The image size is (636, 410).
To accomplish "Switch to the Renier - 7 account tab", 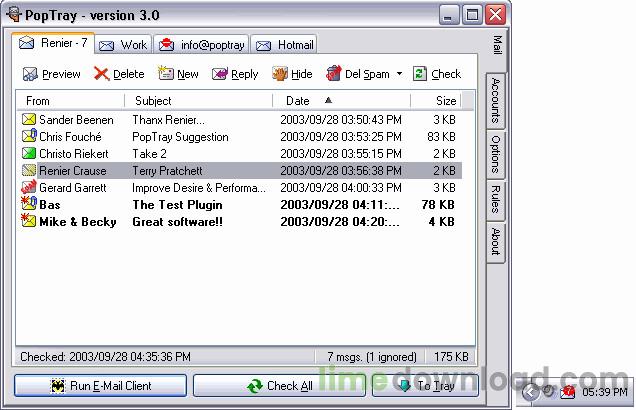I will coord(53,43).
